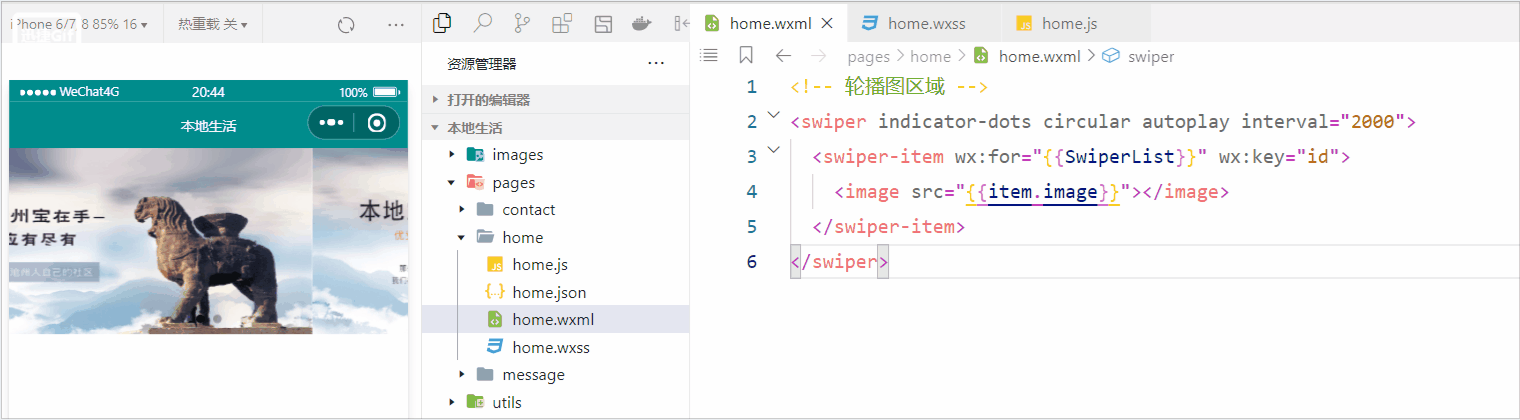The width and height of the screenshot is (1520, 420).
Task: Click the SwiperList variable on line 3
Action: (1122, 157)
